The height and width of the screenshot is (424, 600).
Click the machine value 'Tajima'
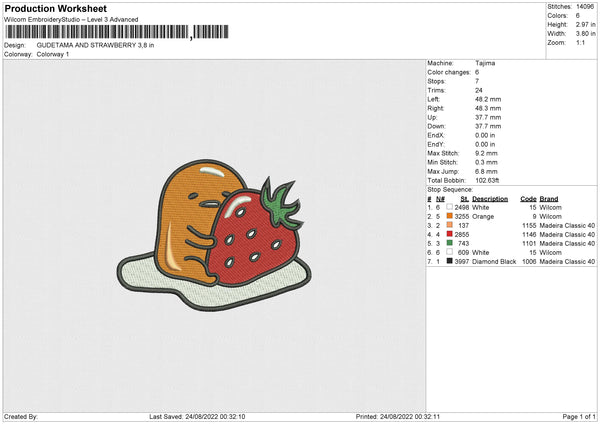point(485,63)
